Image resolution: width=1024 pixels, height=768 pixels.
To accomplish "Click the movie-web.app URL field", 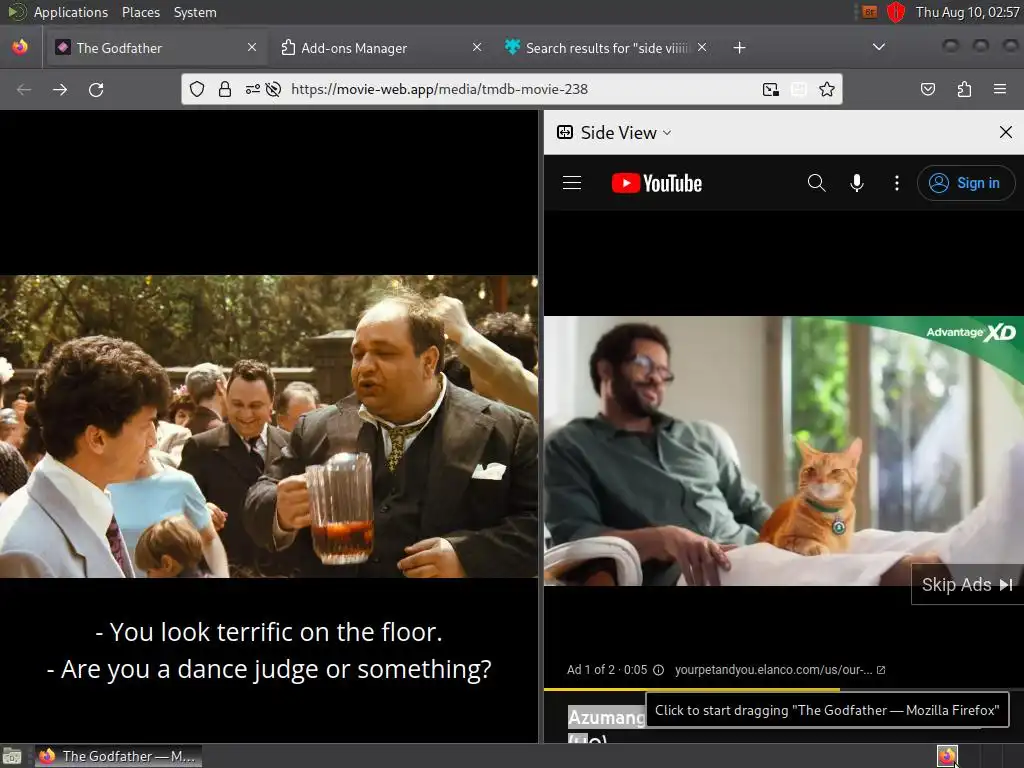I will [440, 89].
